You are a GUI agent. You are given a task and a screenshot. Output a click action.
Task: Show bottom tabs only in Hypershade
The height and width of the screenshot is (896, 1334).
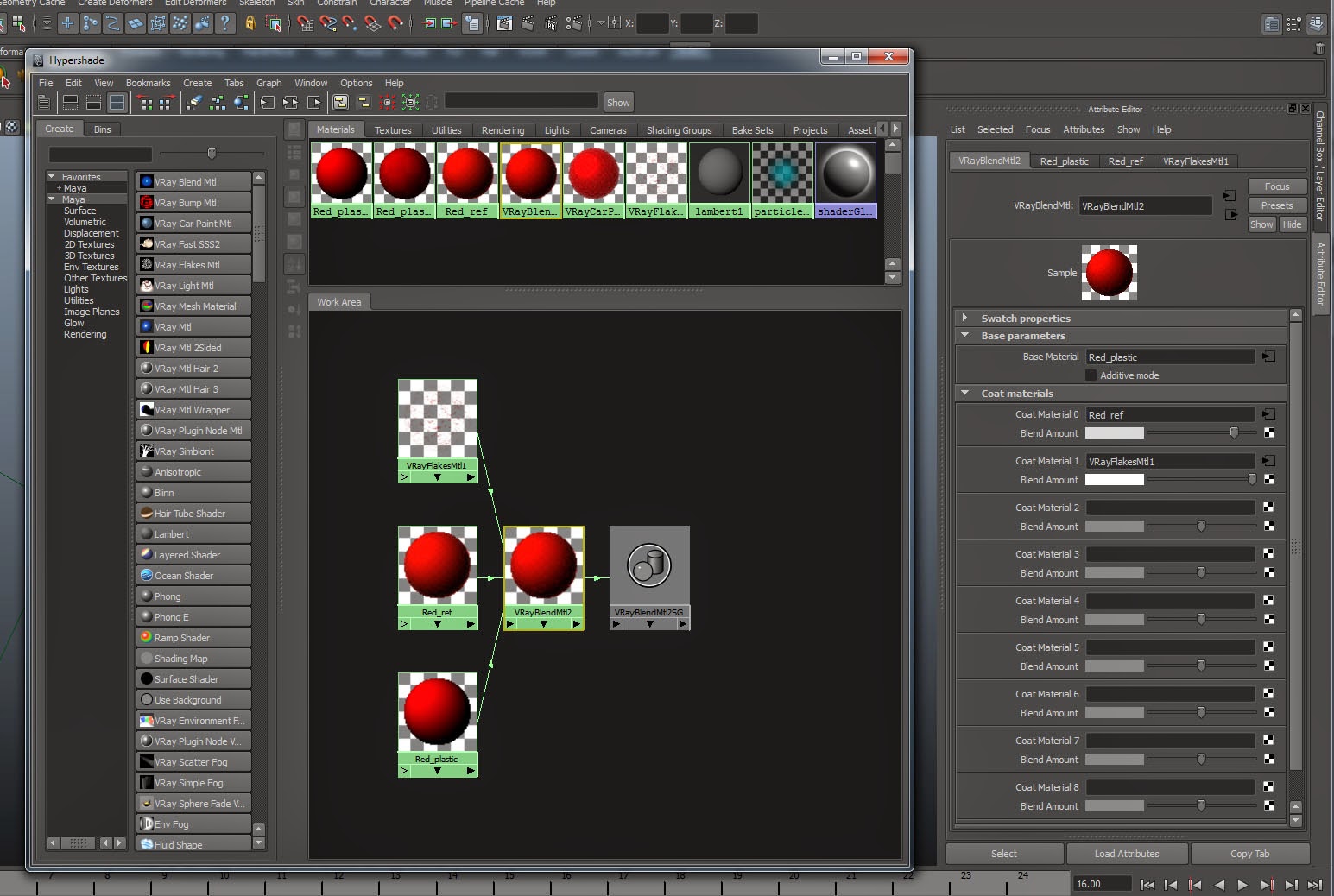93,103
